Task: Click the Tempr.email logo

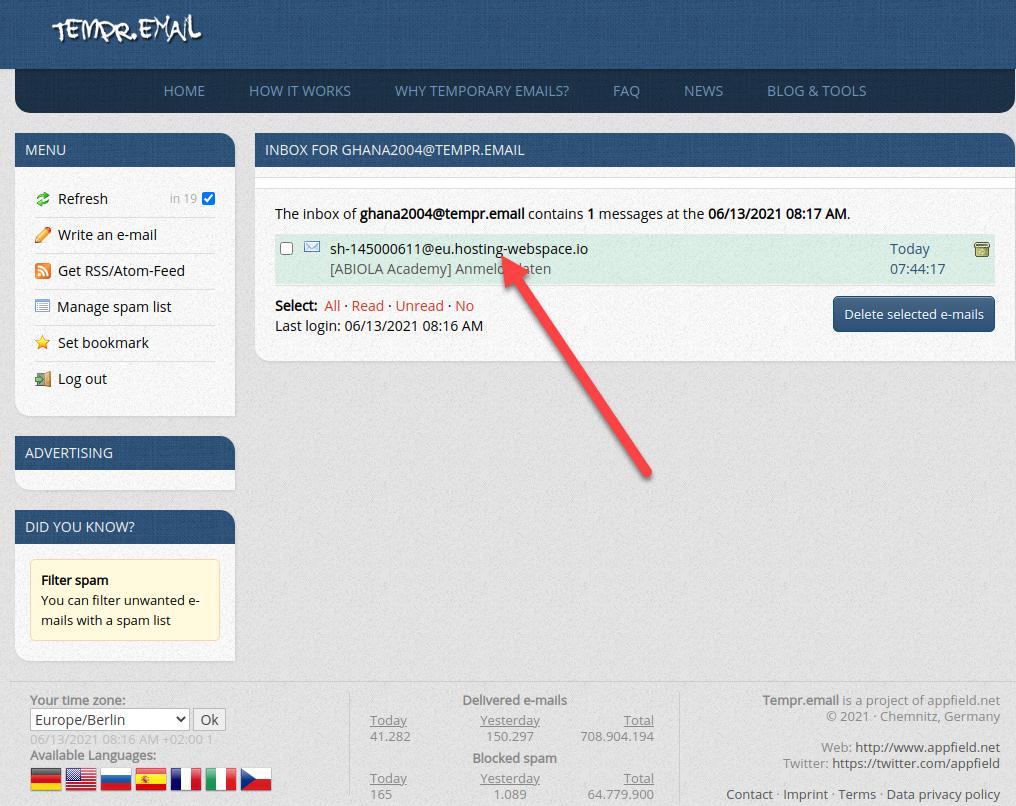Action: pos(127,29)
